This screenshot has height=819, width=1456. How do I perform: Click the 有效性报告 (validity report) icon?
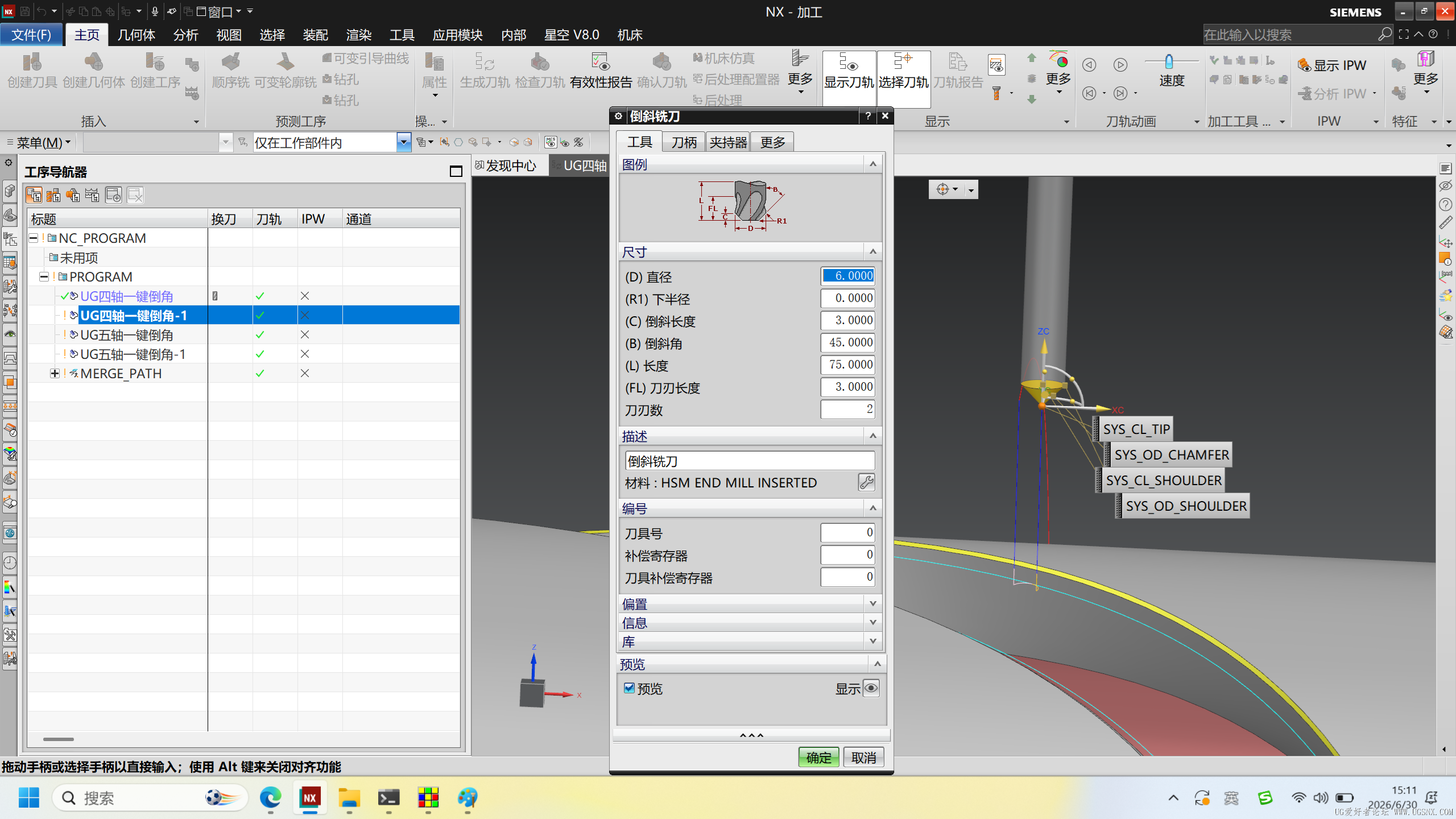(x=601, y=63)
